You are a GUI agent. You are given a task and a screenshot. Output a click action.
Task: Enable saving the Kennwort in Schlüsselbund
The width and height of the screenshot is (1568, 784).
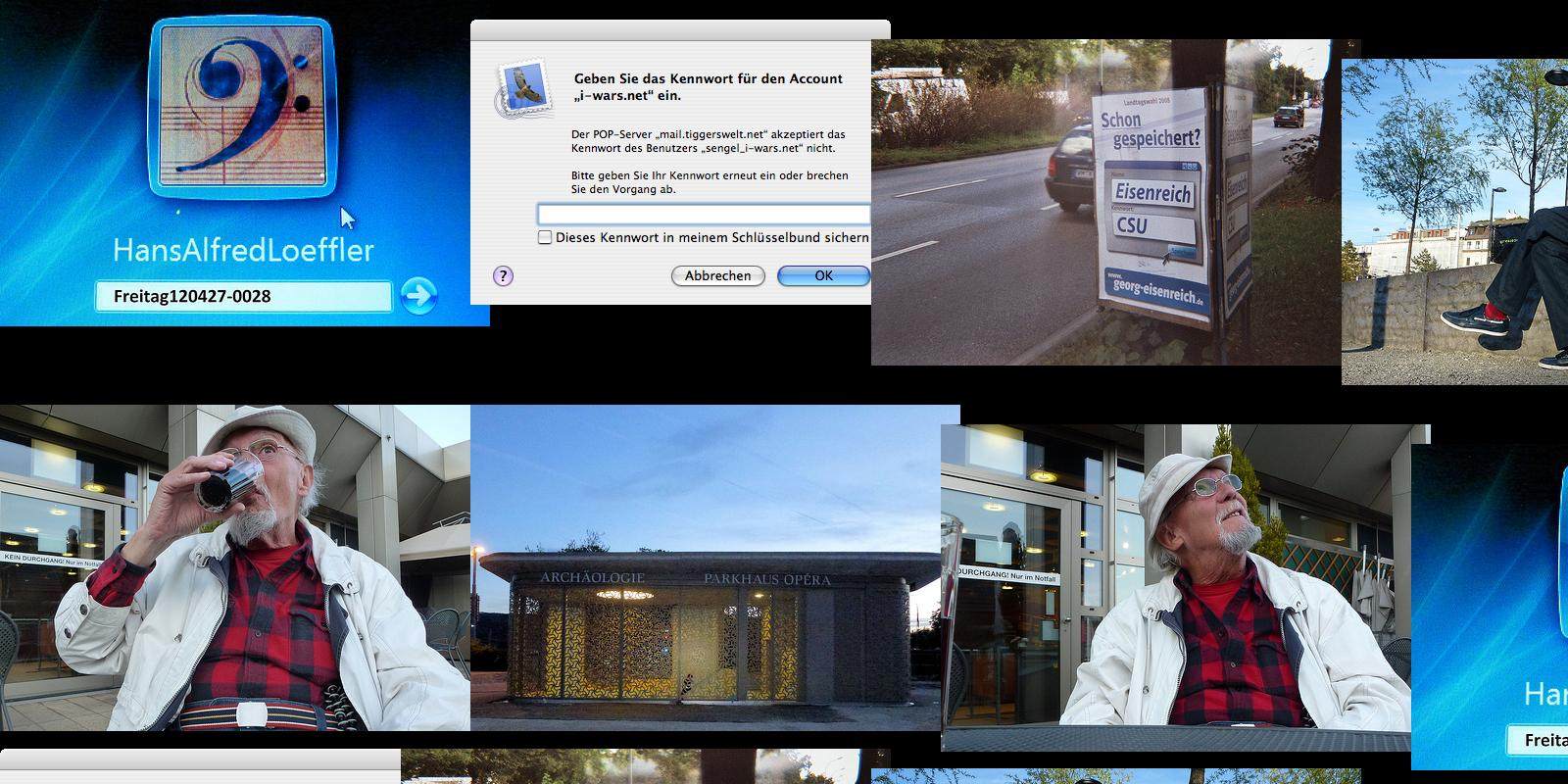(x=545, y=237)
